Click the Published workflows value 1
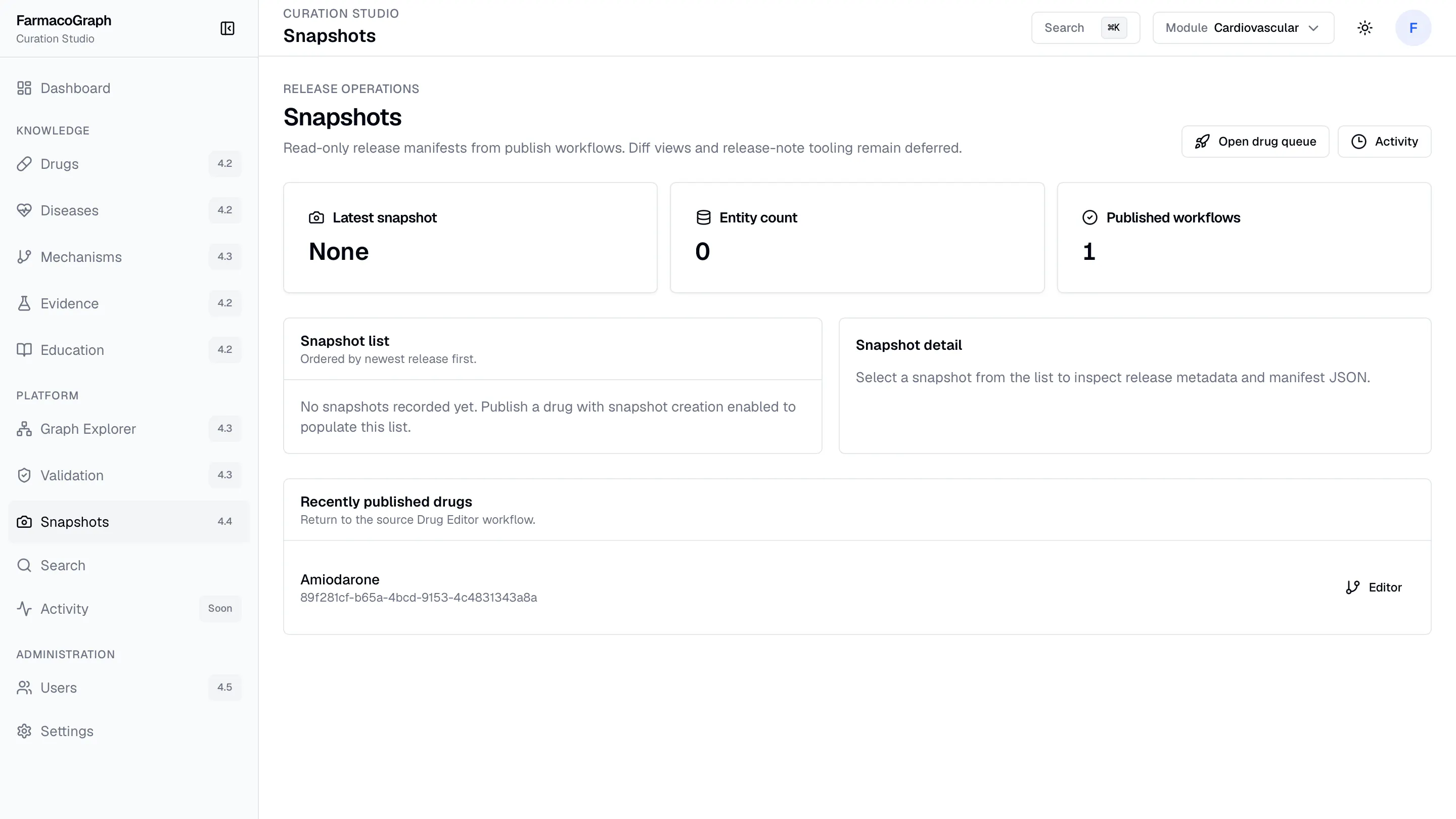The width and height of the screenshot is (1456, 819). coord(1089,252)
